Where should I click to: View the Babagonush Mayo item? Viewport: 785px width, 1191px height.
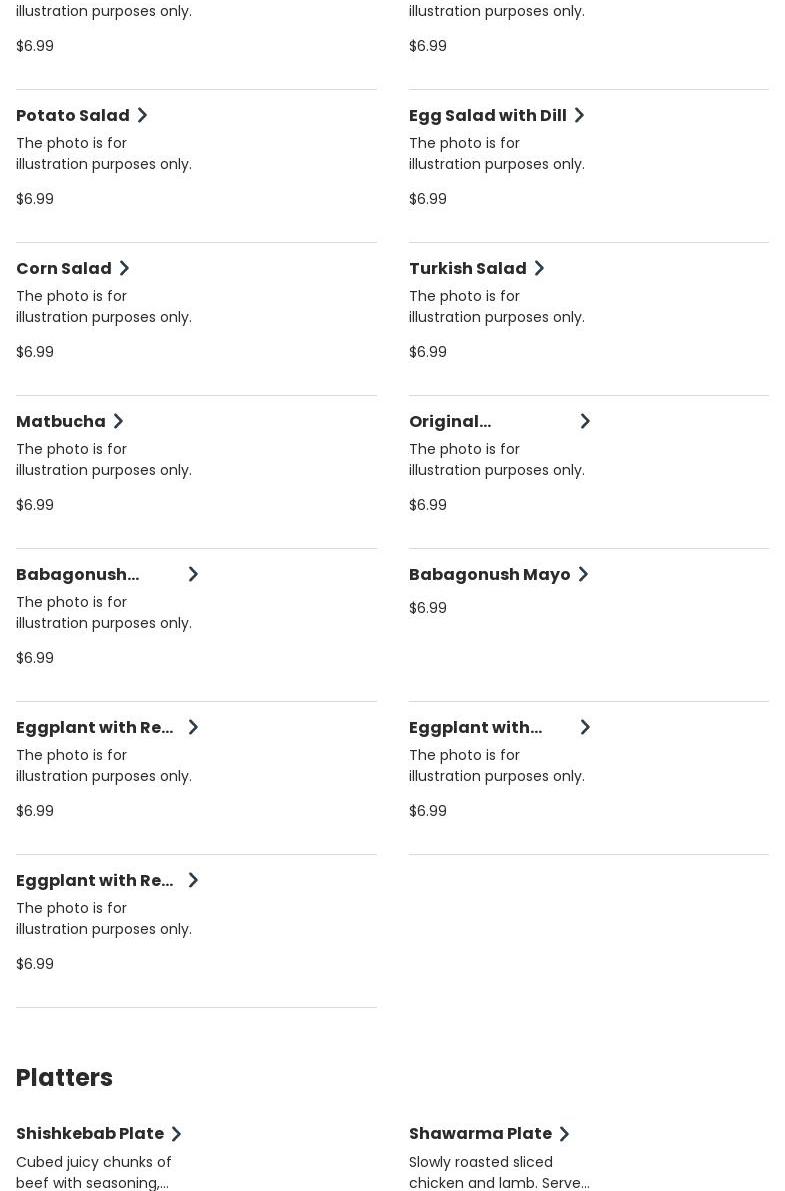point(489,574)
